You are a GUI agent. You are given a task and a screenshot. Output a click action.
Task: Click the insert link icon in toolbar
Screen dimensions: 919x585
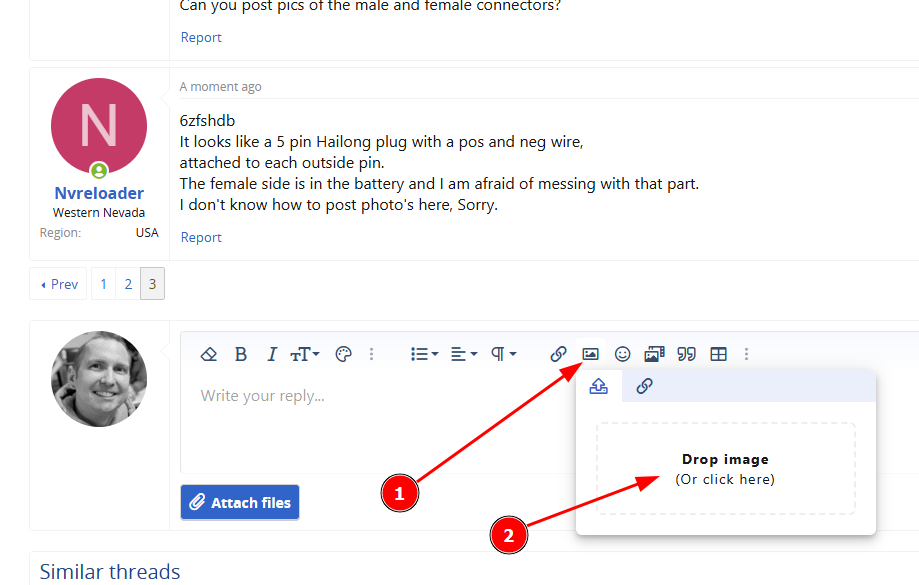coord(559,354)
